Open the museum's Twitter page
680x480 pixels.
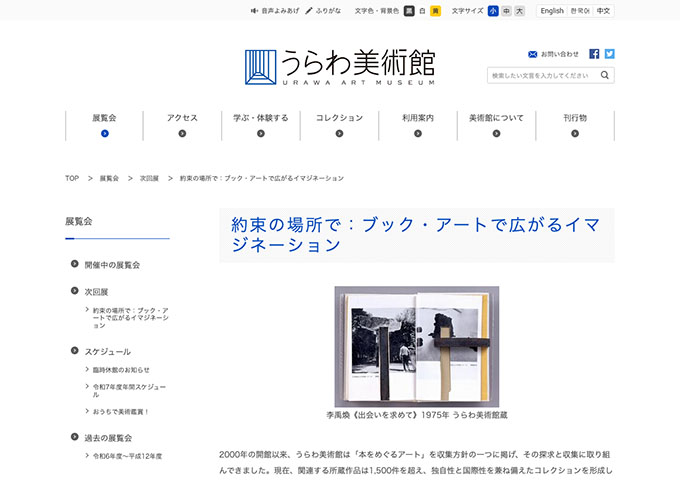pos(609,54)
